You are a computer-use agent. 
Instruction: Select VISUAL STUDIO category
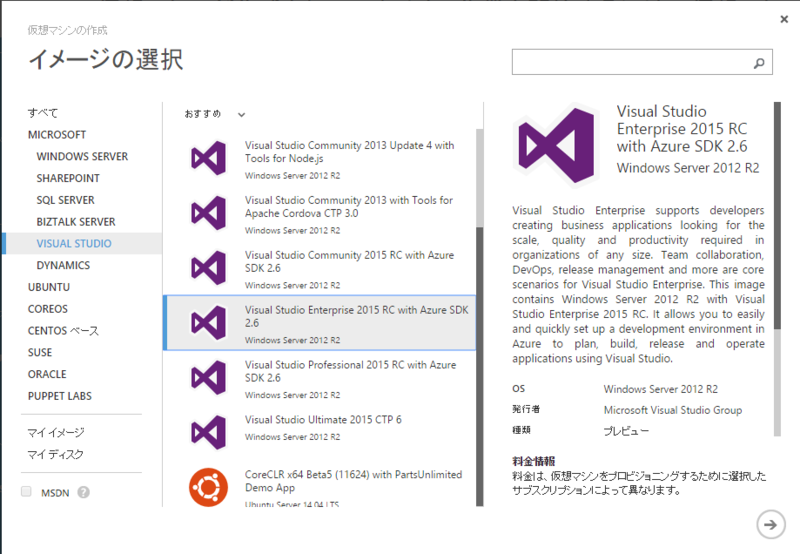[x=82, y=243]
